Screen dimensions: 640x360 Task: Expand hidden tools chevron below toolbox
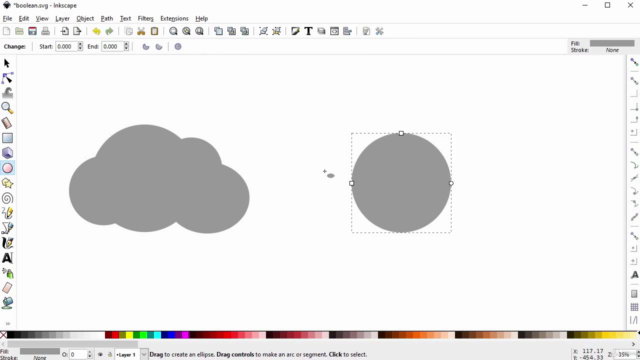tap(7, 324)
